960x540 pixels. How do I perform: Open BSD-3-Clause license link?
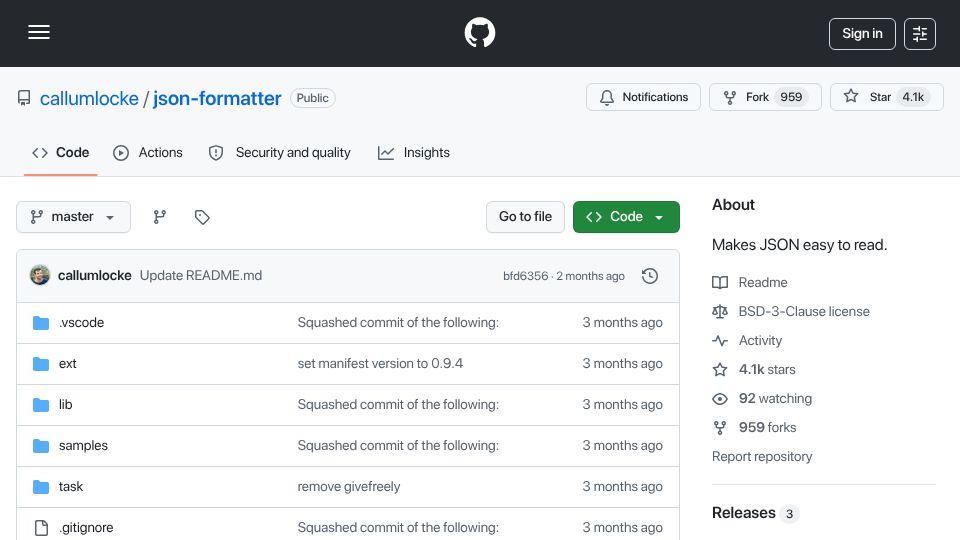click(x=804, y=312)
